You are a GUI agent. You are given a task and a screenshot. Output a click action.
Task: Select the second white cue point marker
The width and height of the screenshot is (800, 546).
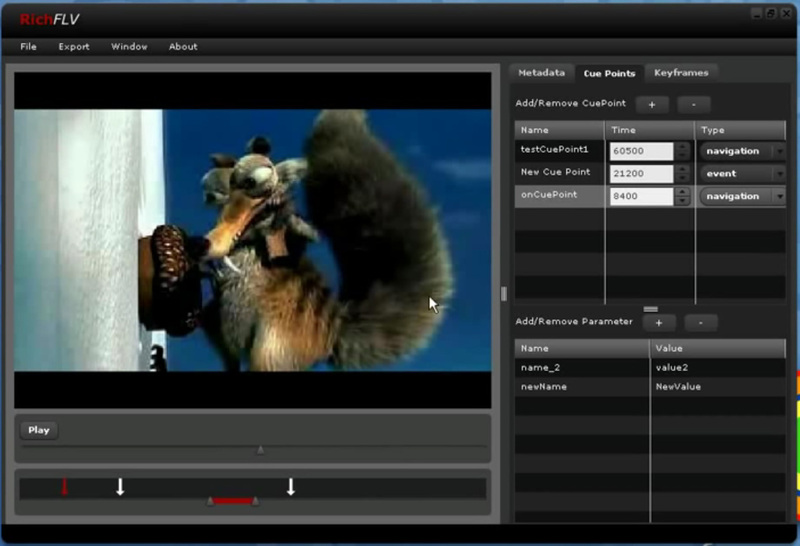290,487
